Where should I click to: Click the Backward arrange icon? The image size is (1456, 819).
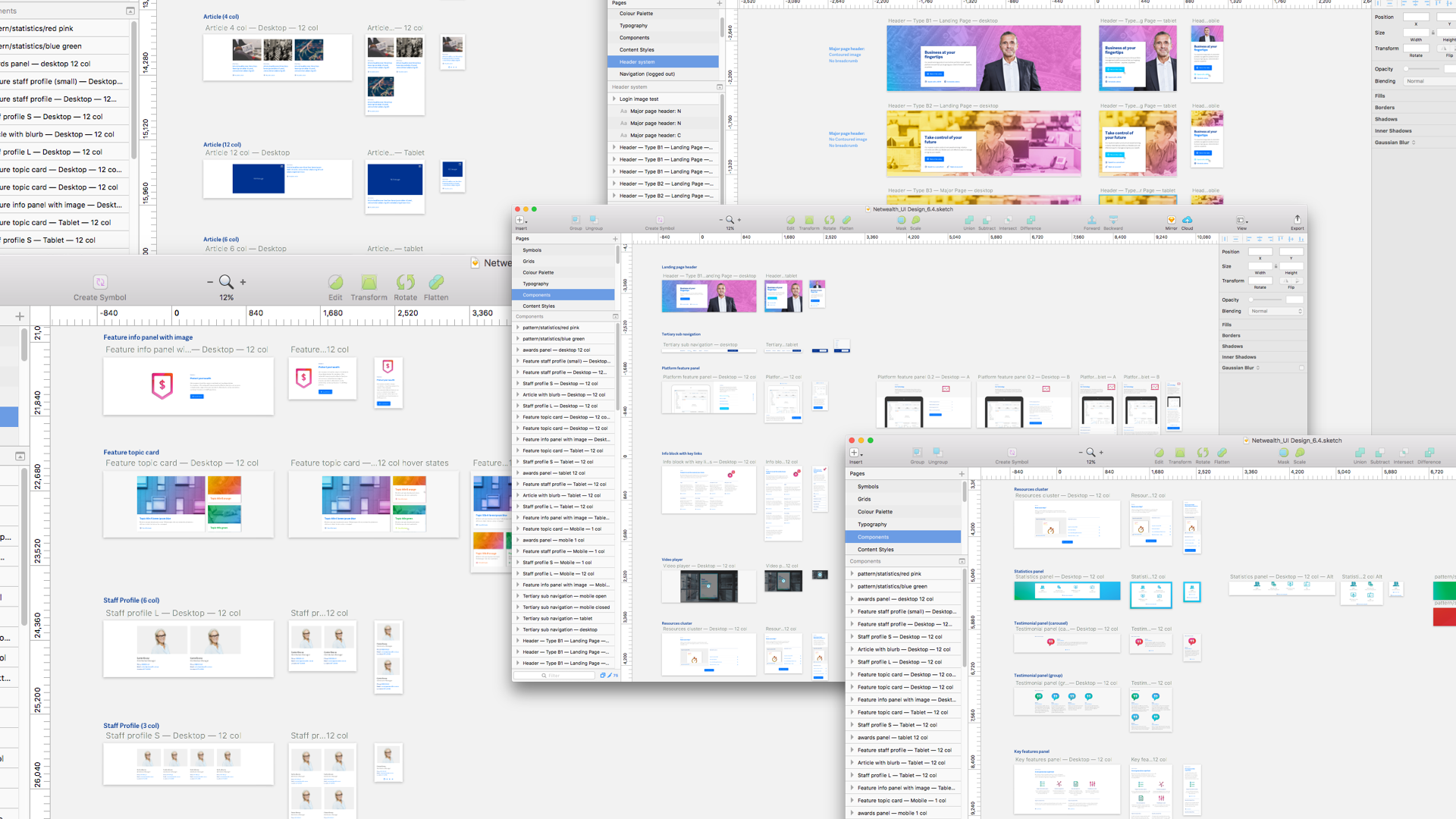[1112, 220]
